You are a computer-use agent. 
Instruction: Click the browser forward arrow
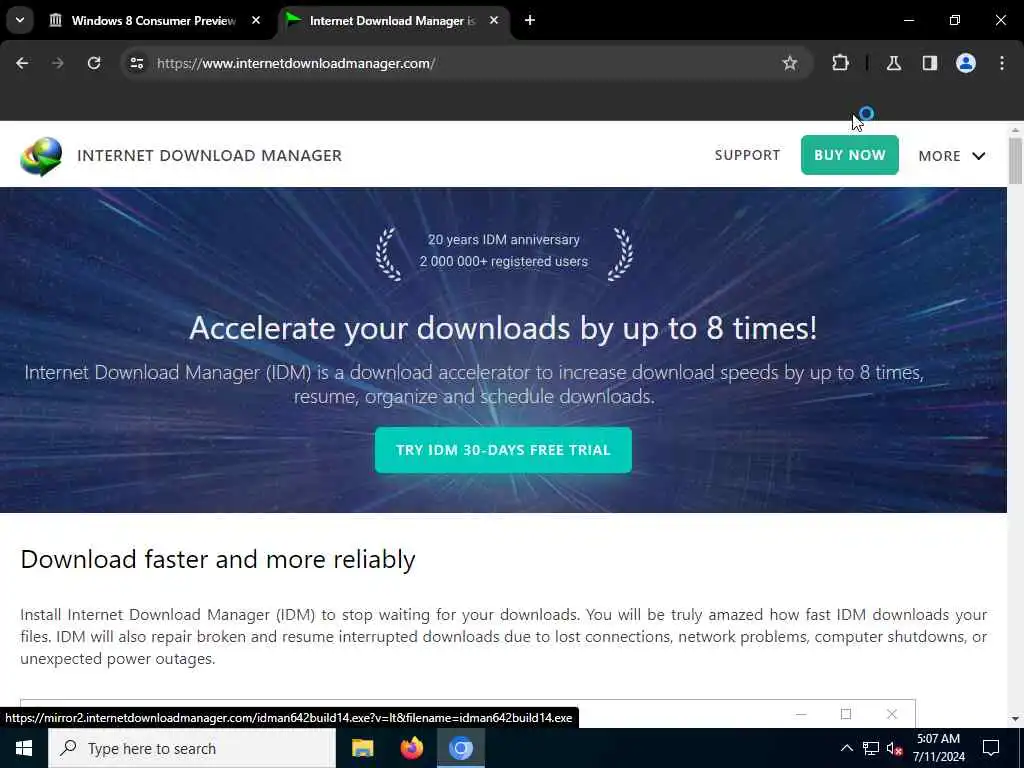click(57, 63)
